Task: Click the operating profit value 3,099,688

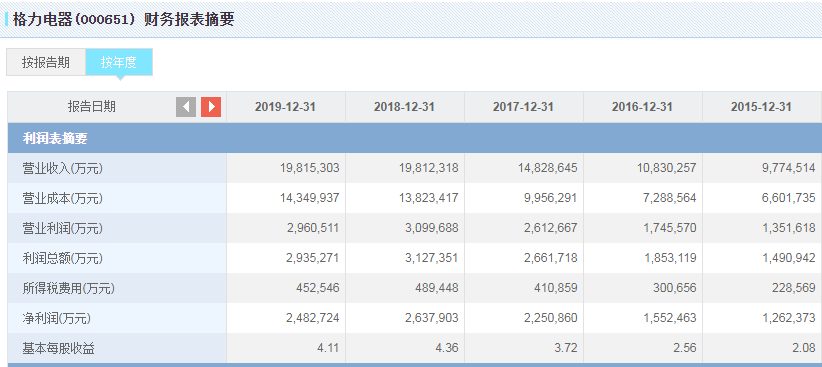Action: (x=431, y=228)
